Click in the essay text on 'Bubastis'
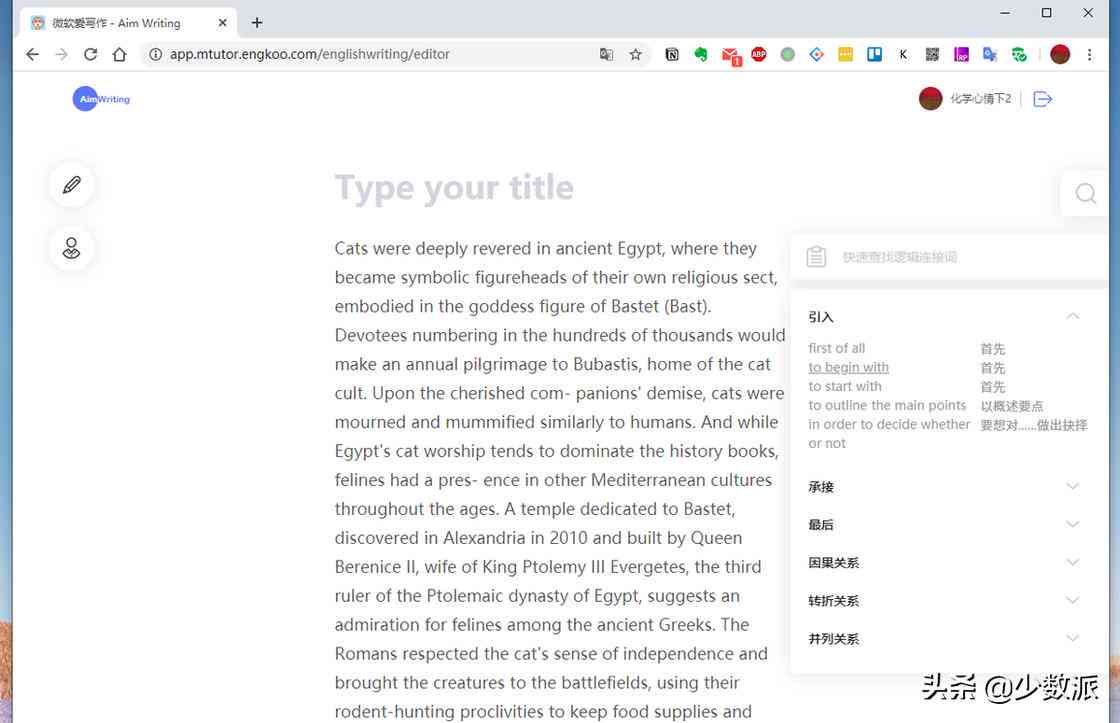Image resolution: width=1120 pixels, height=723 pixels. pos(606,364)
